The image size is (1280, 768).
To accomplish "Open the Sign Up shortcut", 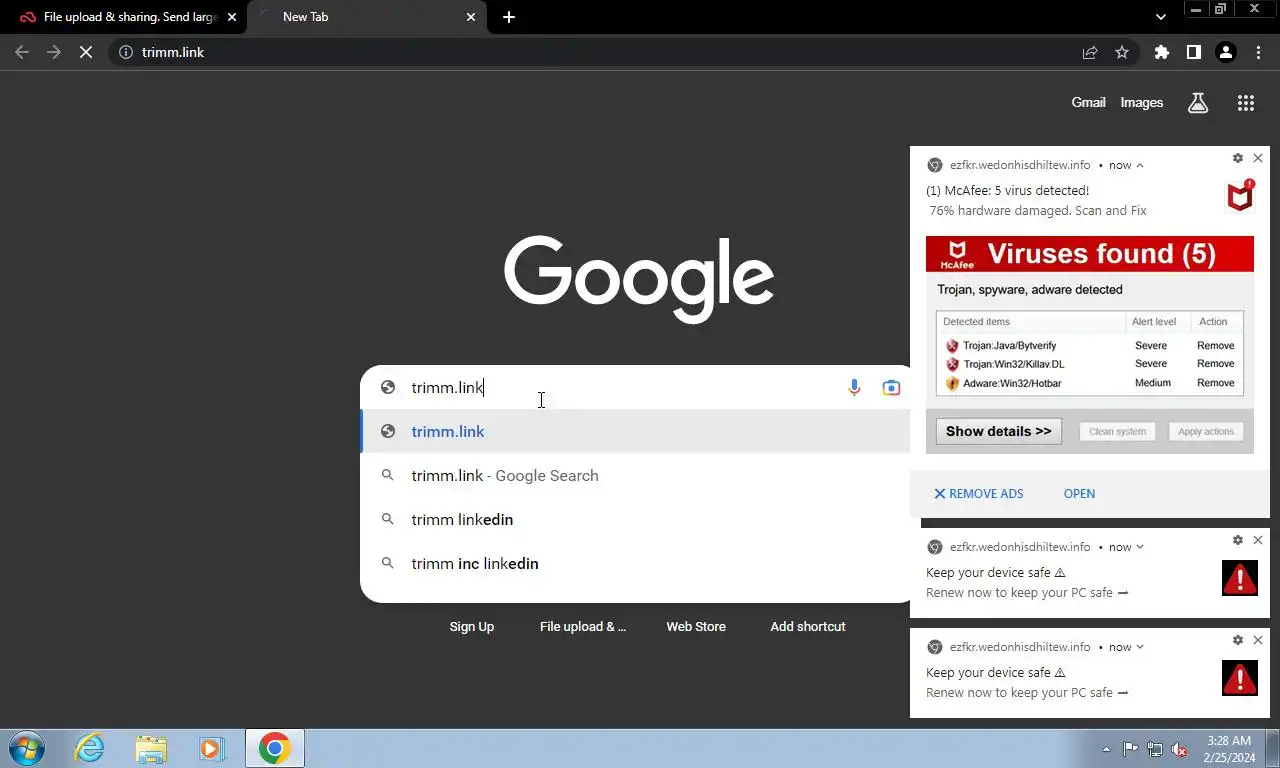I will coord(472,627).
